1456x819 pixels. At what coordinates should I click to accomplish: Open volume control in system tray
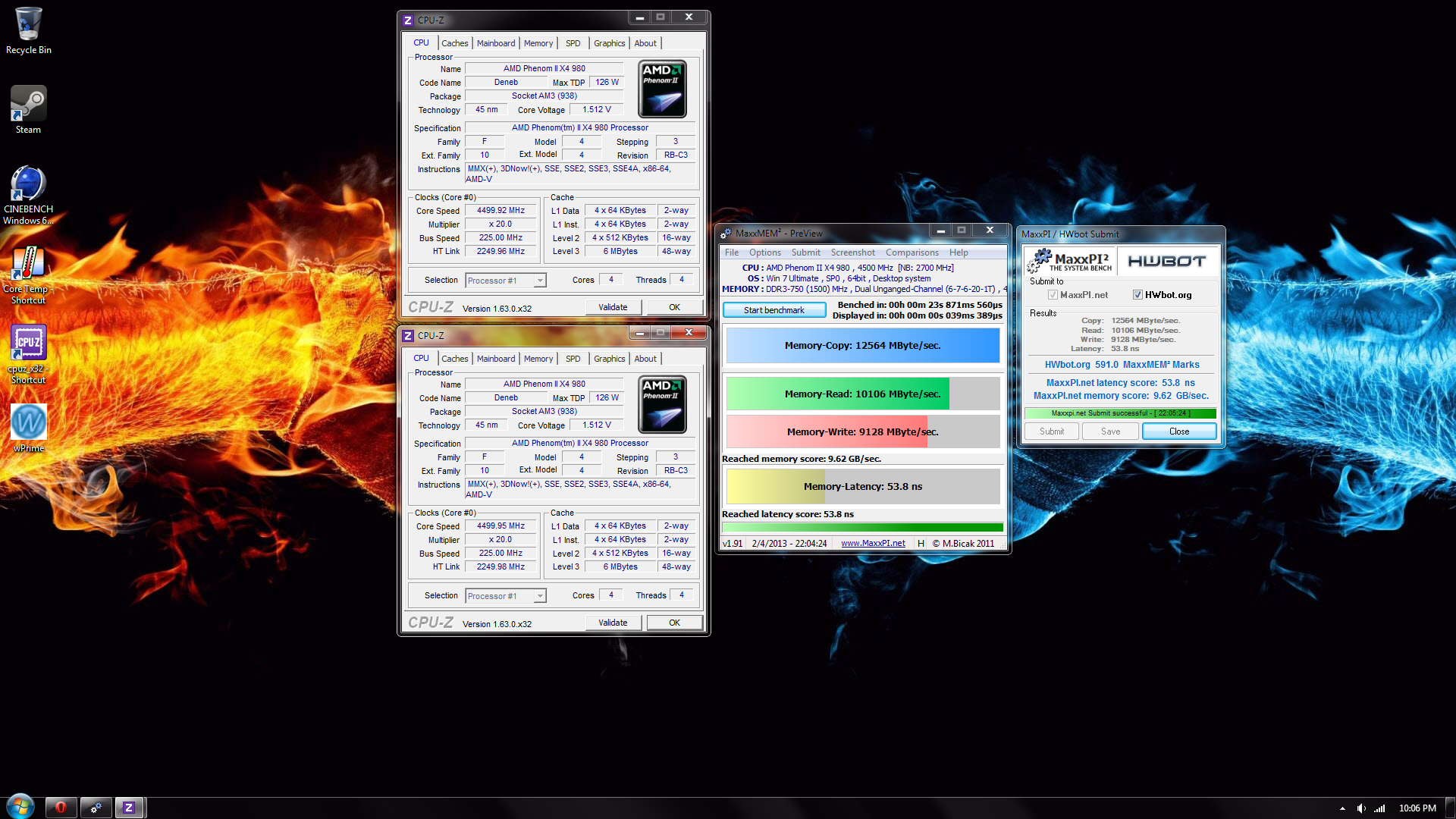[x=1360, y=808]
